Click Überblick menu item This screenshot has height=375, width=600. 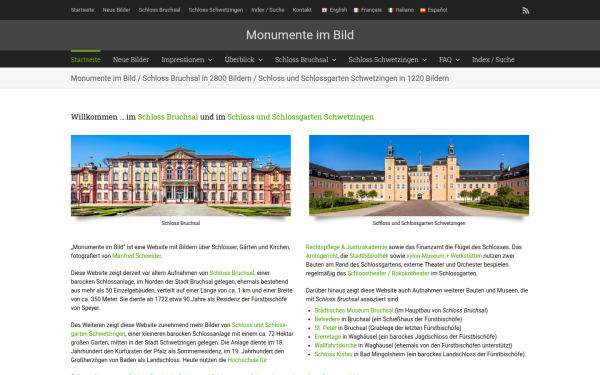click(240, 59)
